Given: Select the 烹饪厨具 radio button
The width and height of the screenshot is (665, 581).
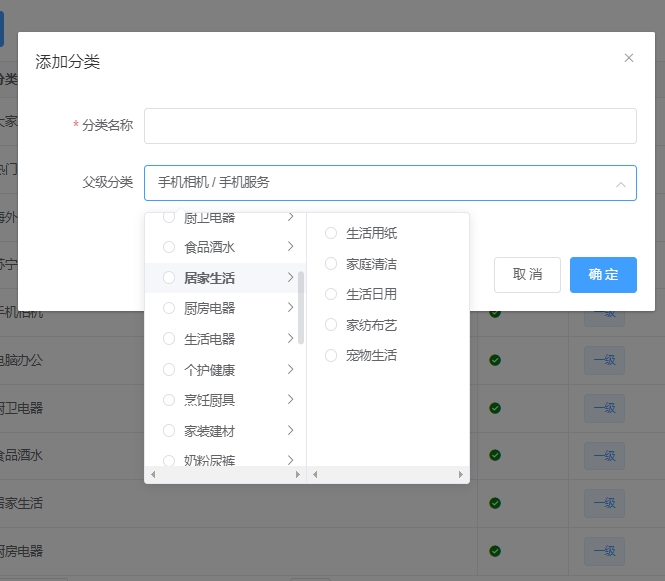Looking at the screenshot, I should pos(169,400).
